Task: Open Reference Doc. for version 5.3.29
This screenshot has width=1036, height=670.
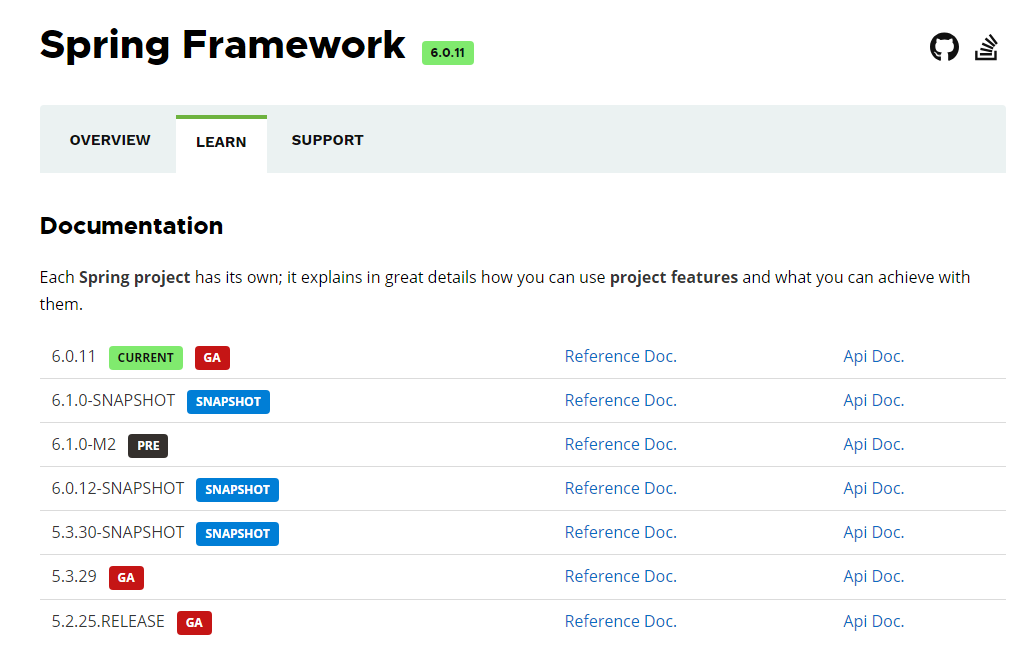Action: pyautogui.click(x=620, y=576)
